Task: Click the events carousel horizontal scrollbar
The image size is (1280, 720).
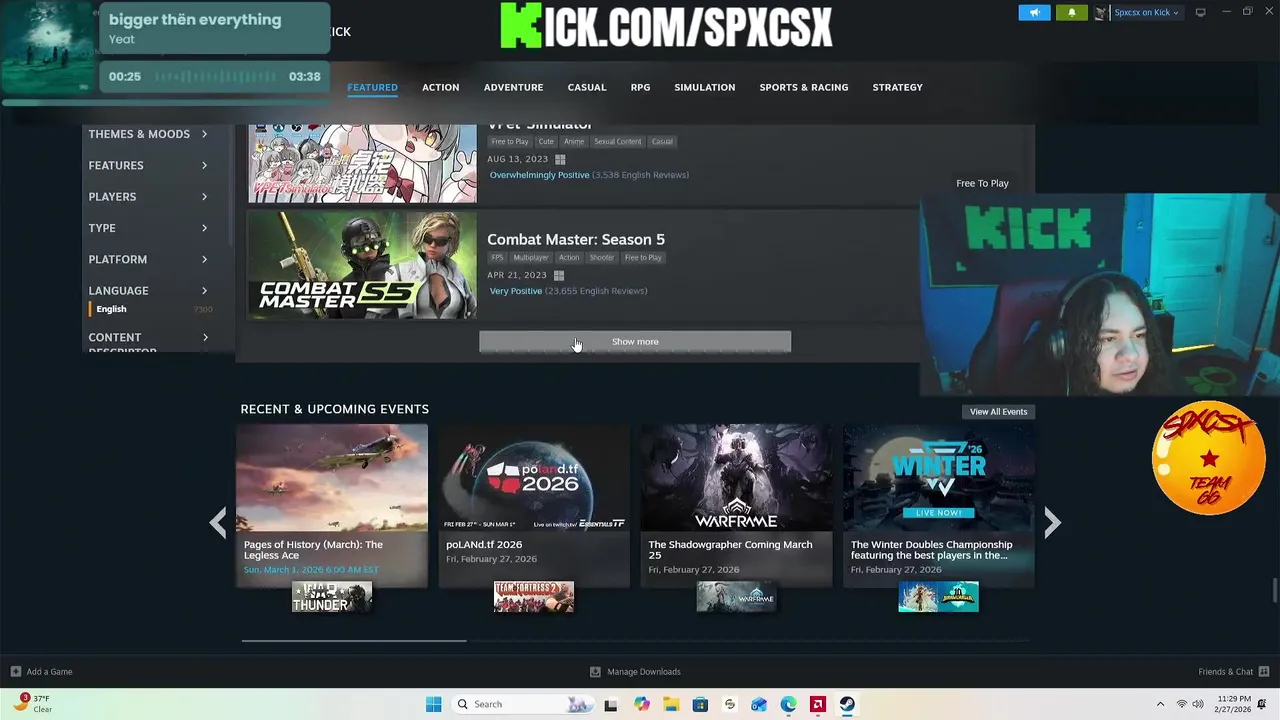Action: [354, 640]
